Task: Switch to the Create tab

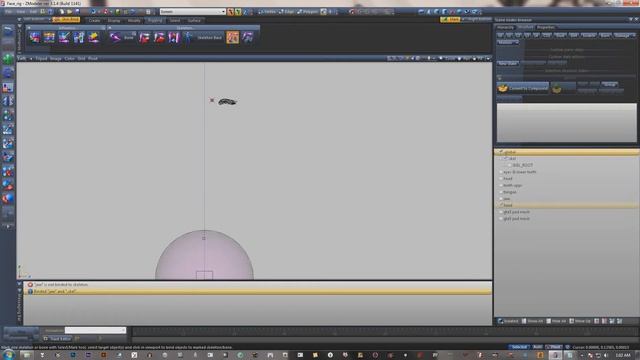Action: (94, 20)
